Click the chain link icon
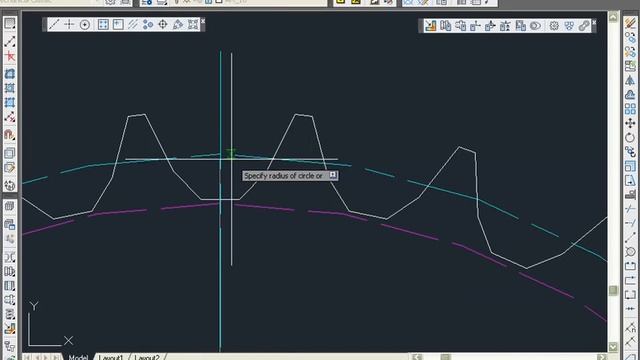The image size is (640, 360). 584,26
